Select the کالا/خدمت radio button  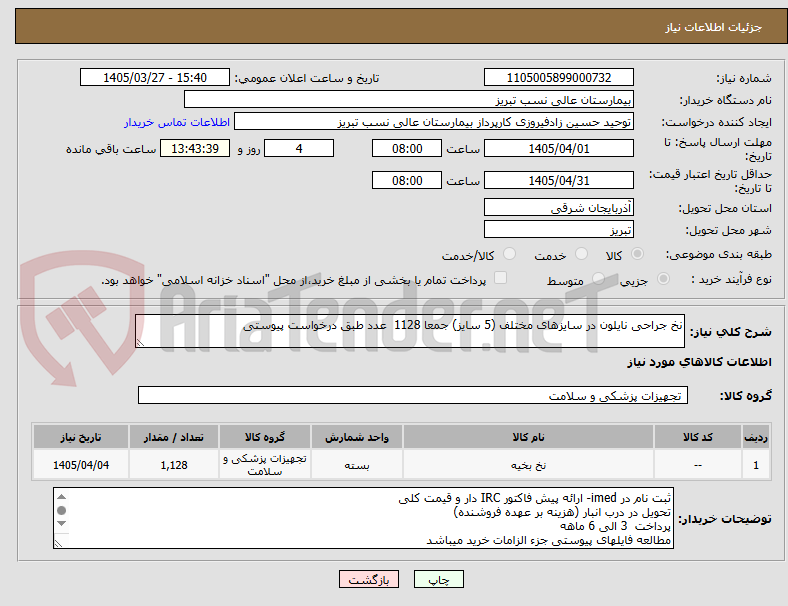tap(510, 254)
